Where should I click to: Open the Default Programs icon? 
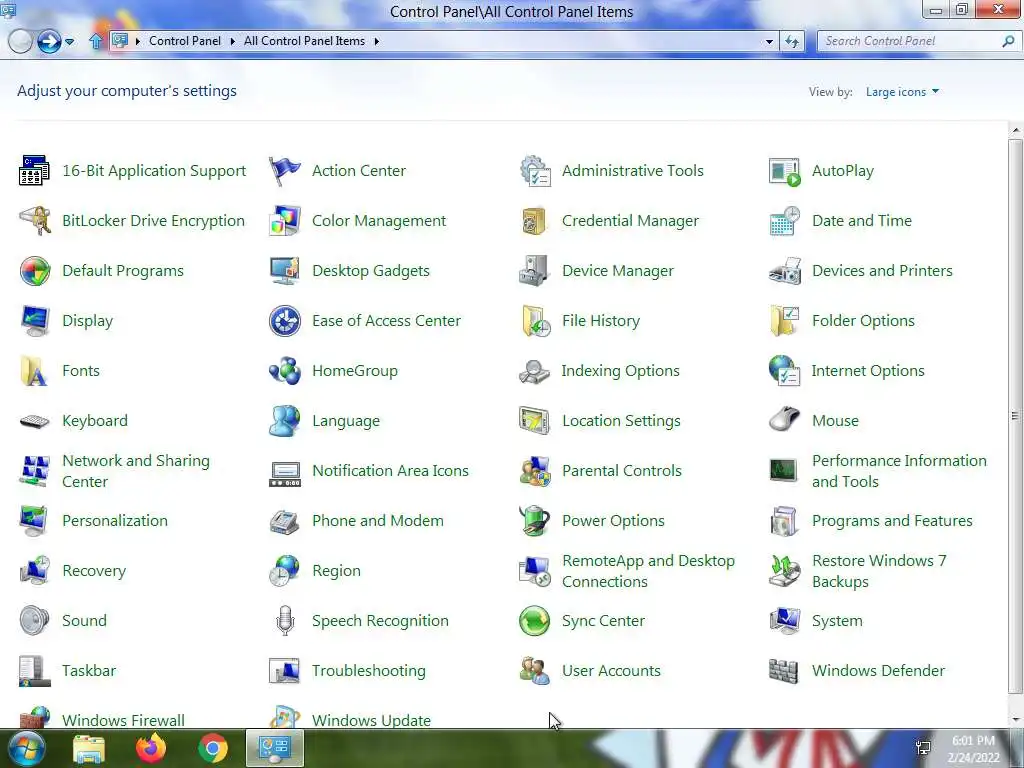35,271
